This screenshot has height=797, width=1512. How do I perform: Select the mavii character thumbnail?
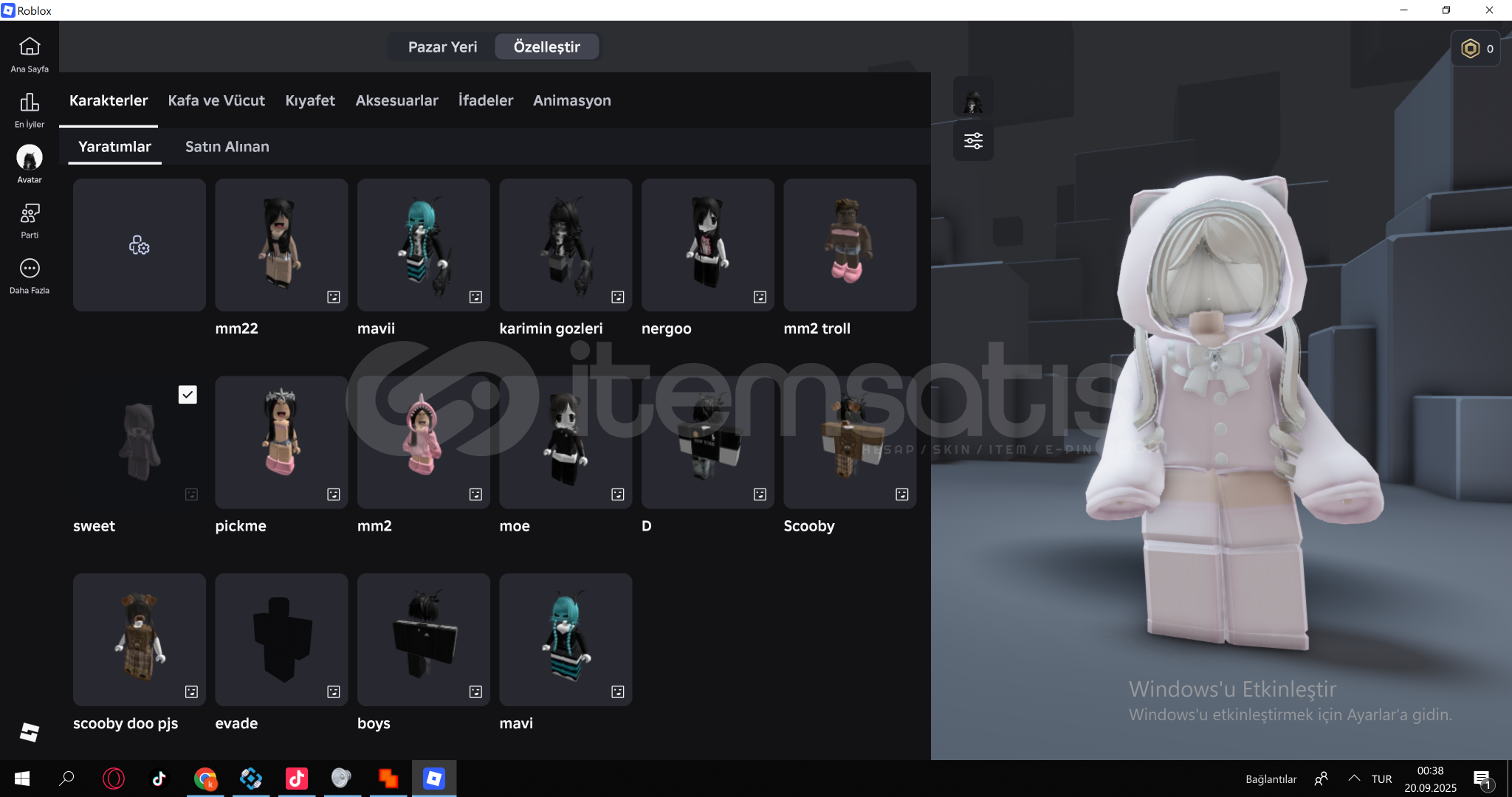pos(424,245)
